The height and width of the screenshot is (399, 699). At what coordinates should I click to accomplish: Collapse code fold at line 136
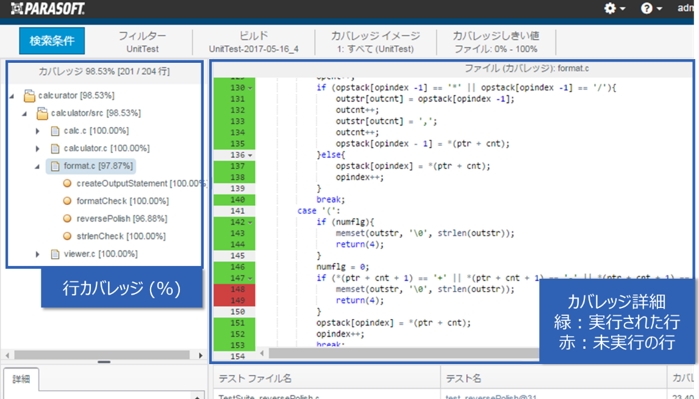tap(250, 155)
